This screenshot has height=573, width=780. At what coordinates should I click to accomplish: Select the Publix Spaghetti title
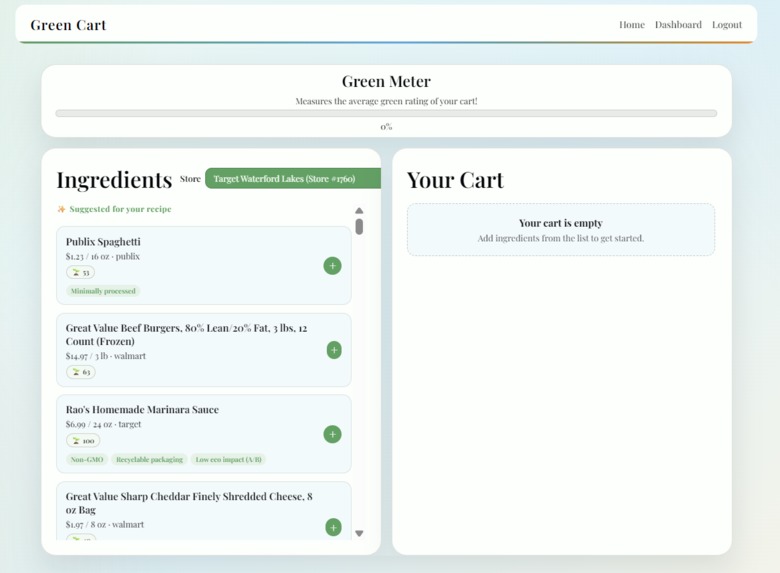[103, 242]
